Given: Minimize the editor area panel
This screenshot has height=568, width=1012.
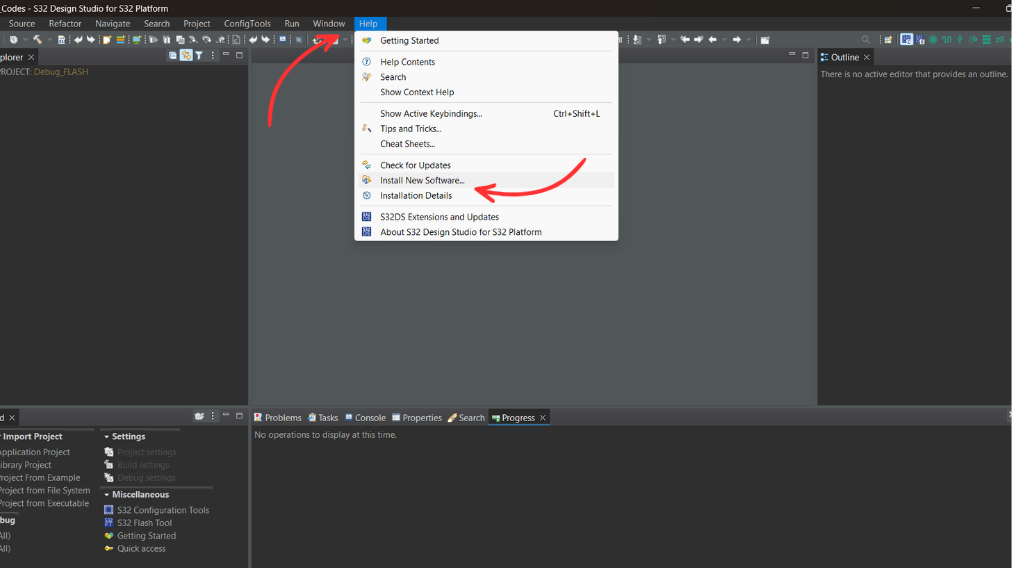Looking at the screenshot, I should [x=792, y=55].
